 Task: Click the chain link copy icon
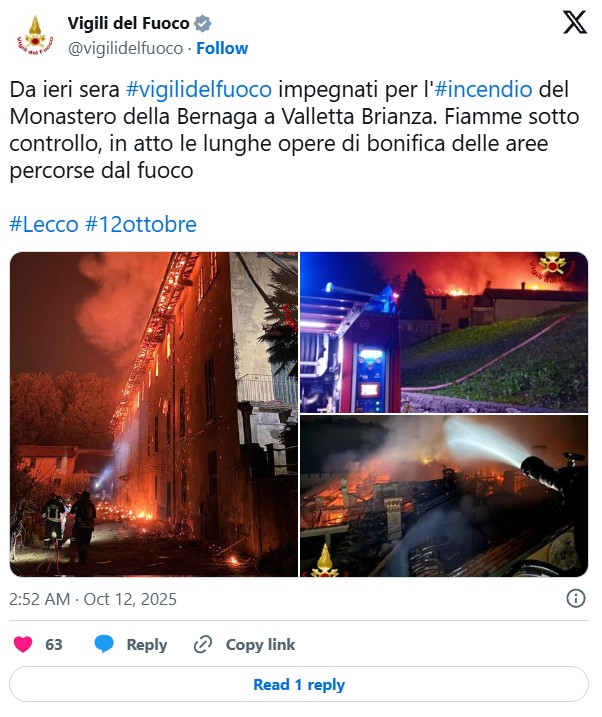(202, 644)
